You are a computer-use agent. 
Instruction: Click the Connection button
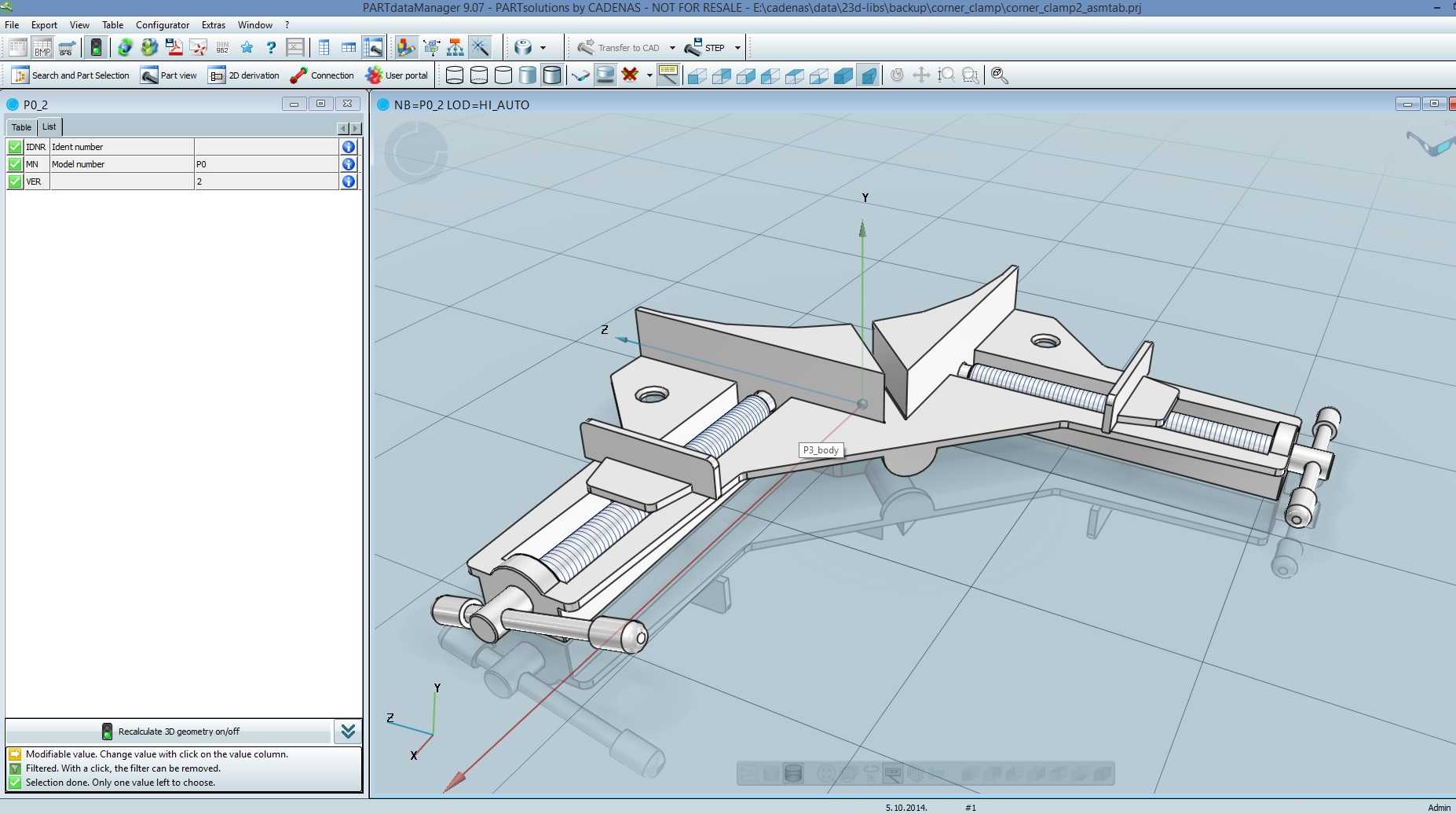[x=322, y=75]
